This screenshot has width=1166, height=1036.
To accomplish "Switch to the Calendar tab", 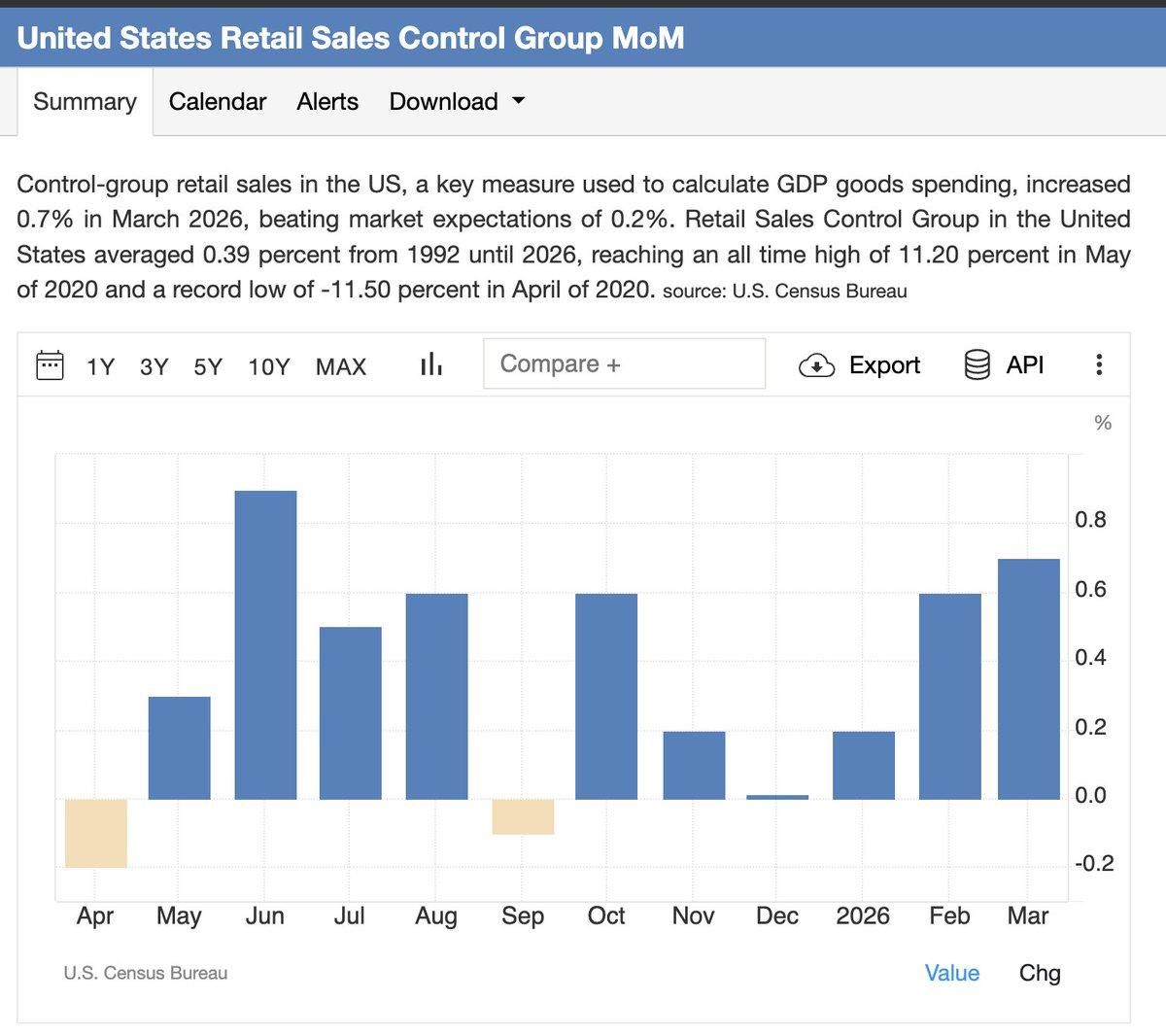I will (x=217, y=101).
